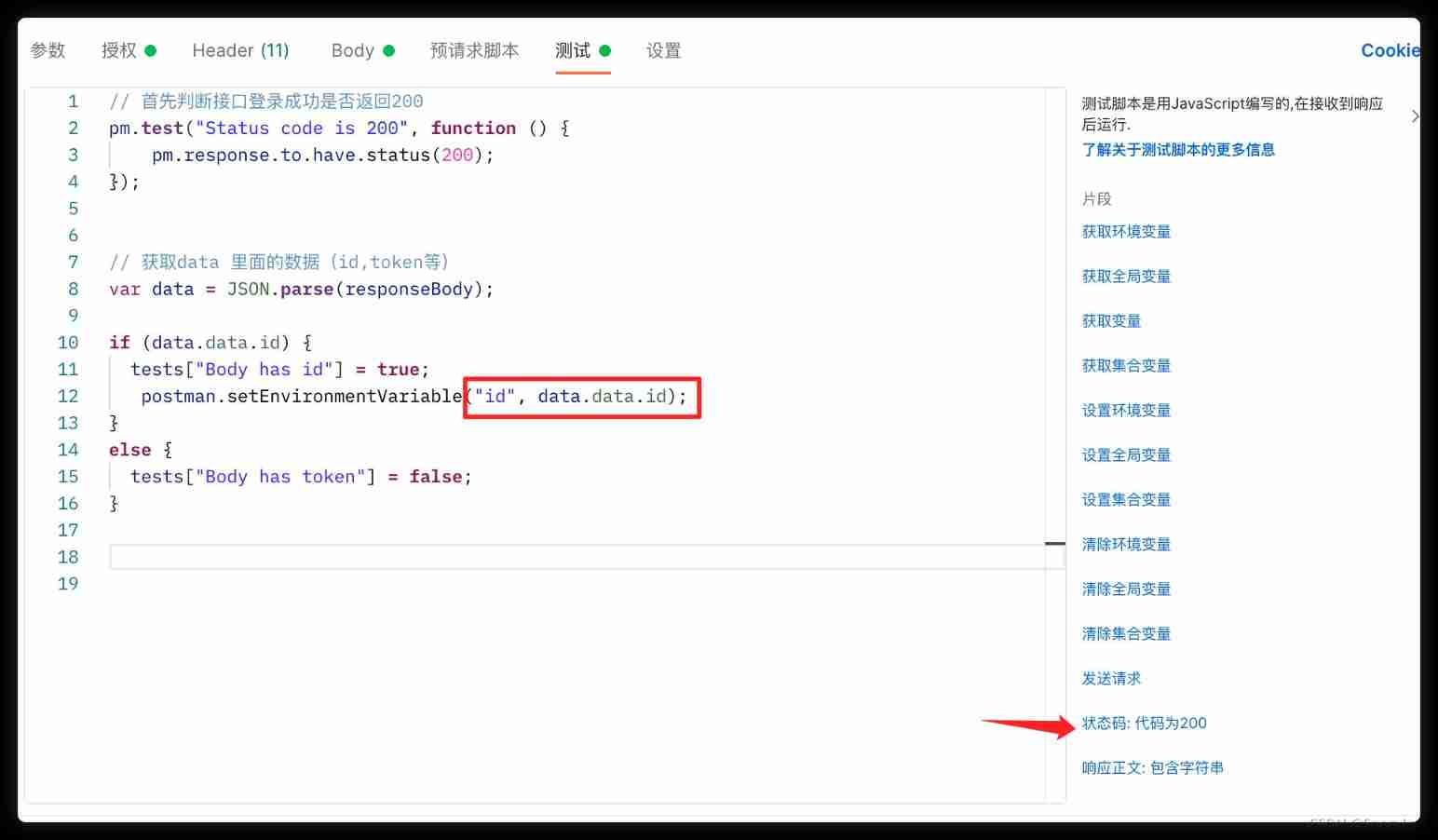Click the 片段 section heading
The width and height of the screenshot is (1438, 840).
(1096, 198)
